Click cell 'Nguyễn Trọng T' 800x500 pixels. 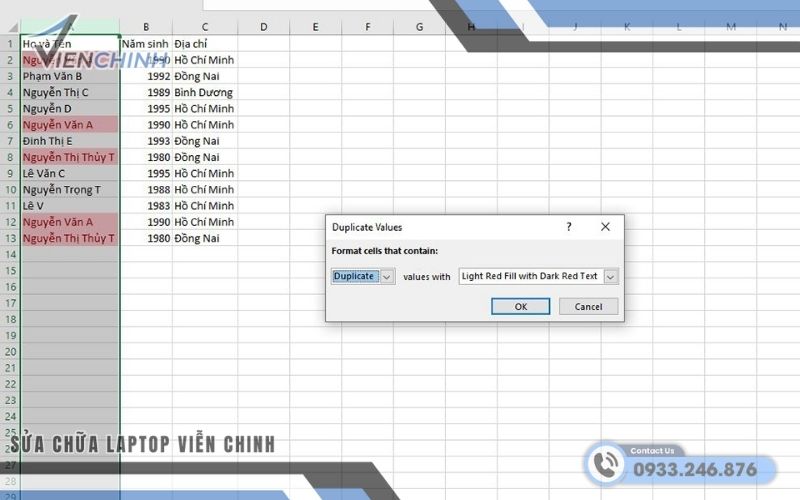point(70,190)
